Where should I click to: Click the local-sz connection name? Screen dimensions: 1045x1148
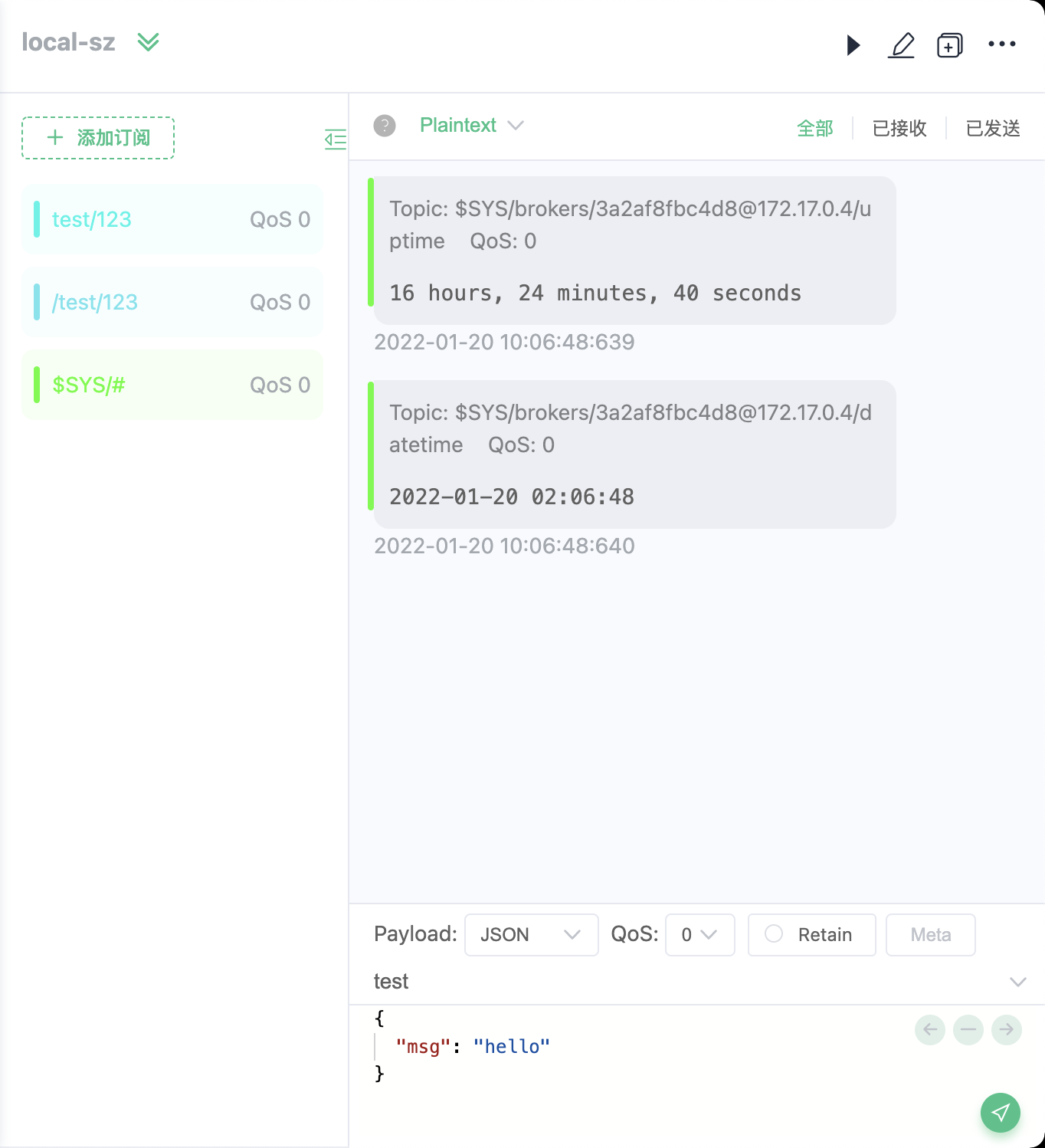68,41
